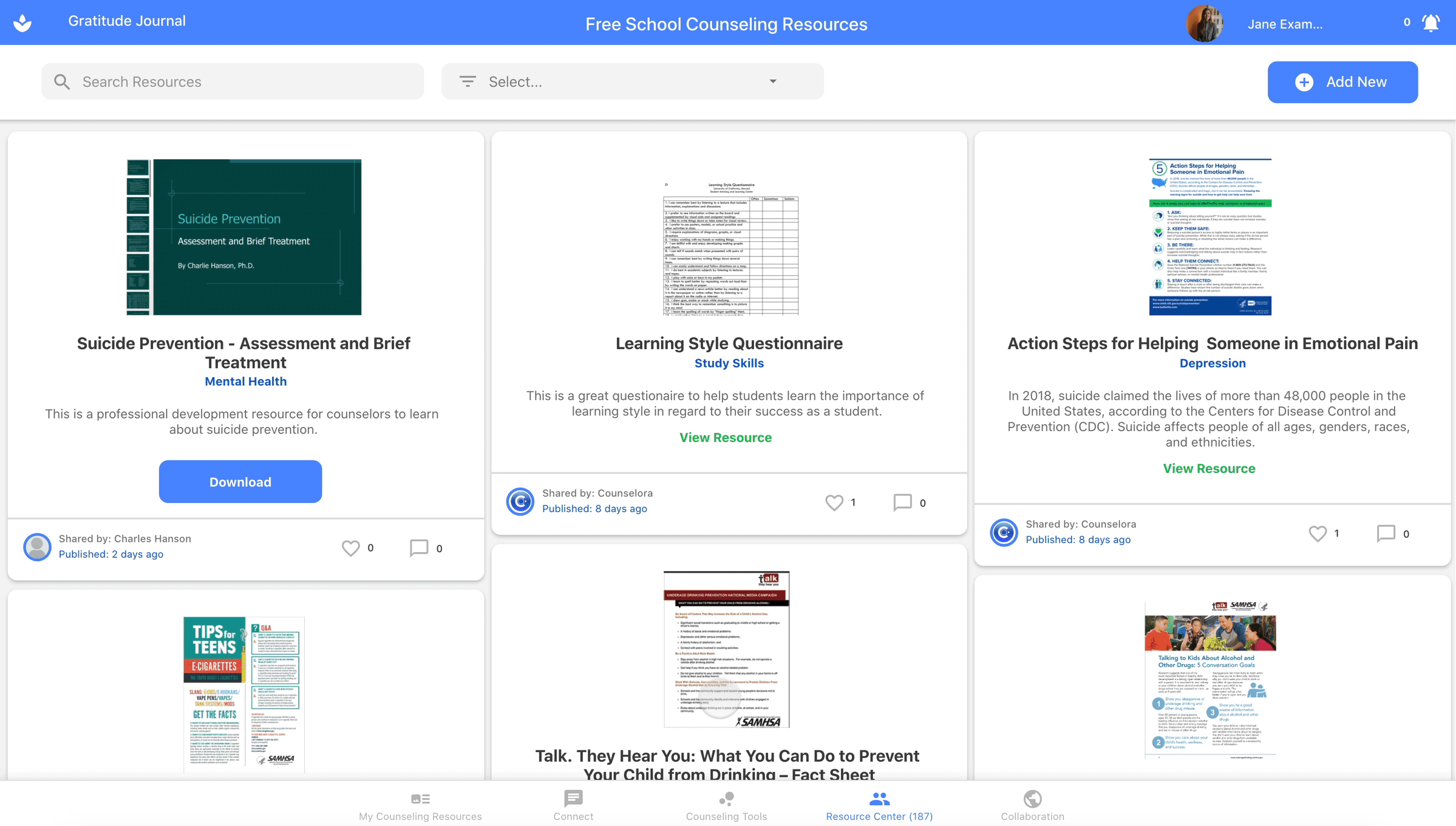Click the Gratitude Journal flower logo
The height and width of the screenshot is (826, 1456).
coord(22,21)
